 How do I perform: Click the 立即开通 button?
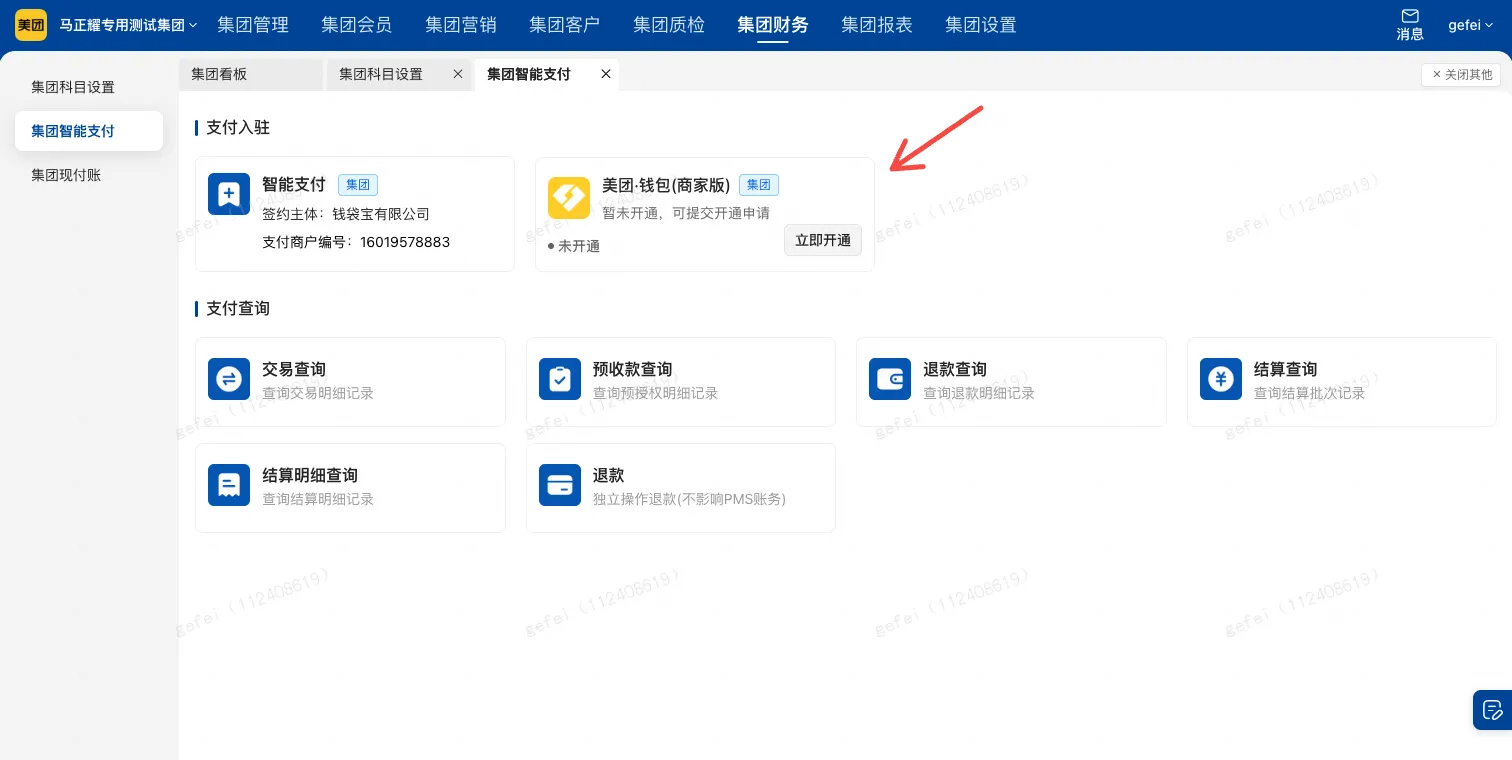click(x=823, y=240)
